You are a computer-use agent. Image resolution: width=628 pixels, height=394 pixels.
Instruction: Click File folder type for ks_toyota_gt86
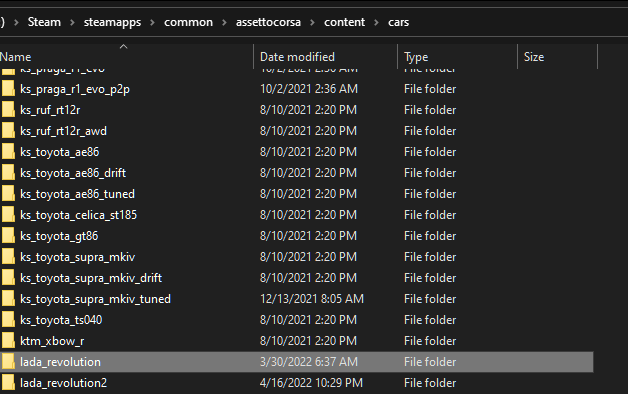coord(430,236)
